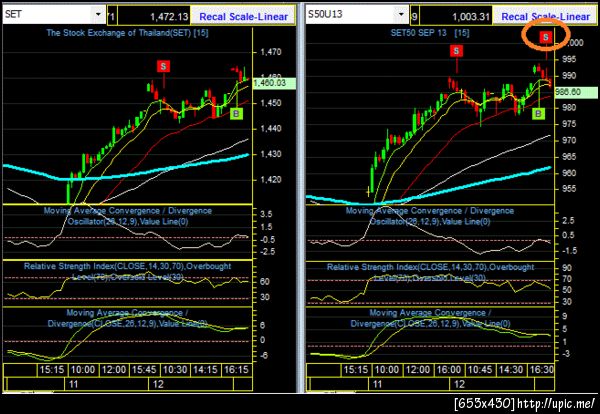
Task: Click the green B buy marker on S50U13 chart
Action: pyautogui.click(x=538, y=113)
